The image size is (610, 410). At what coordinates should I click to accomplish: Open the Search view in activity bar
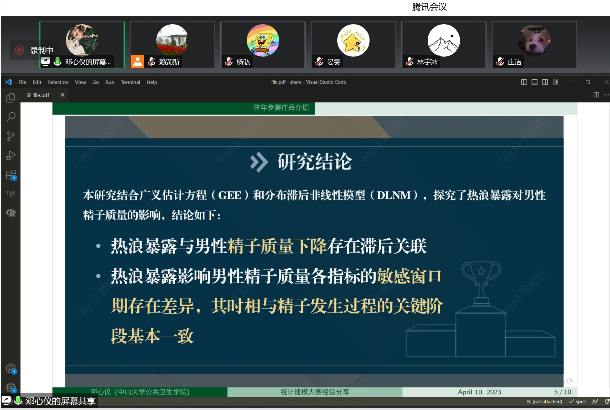tap(10, 116)
